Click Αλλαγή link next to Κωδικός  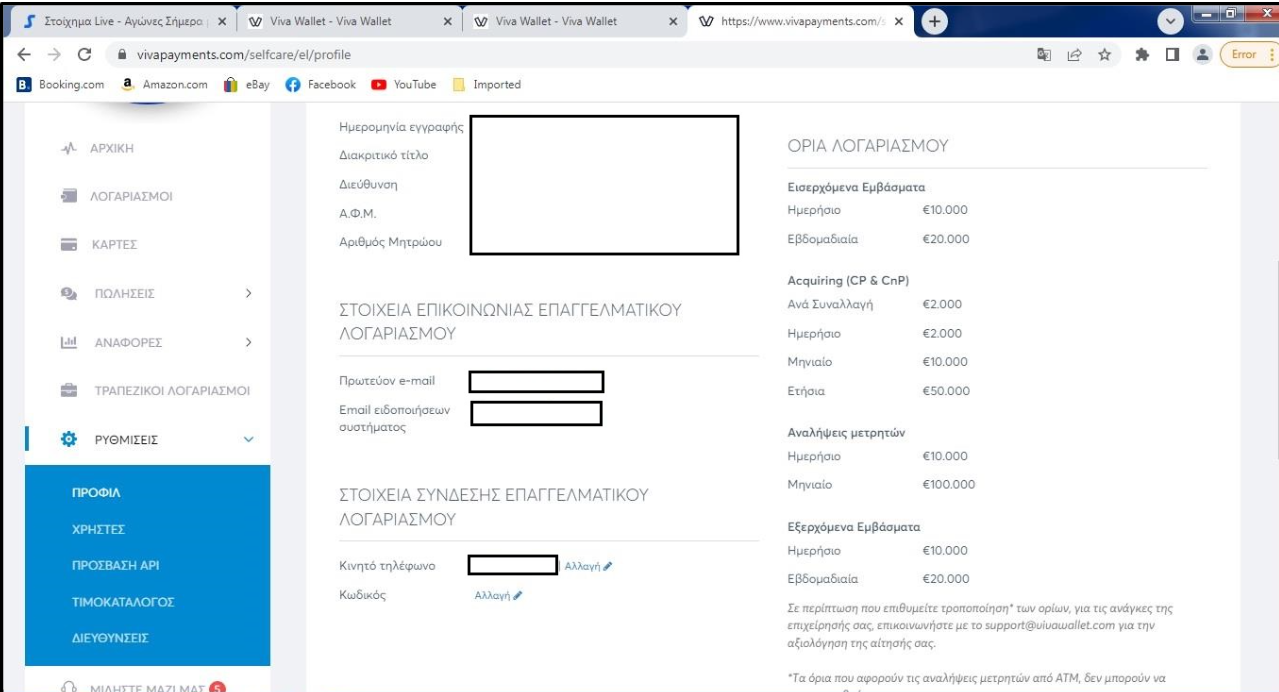point(497,595)
